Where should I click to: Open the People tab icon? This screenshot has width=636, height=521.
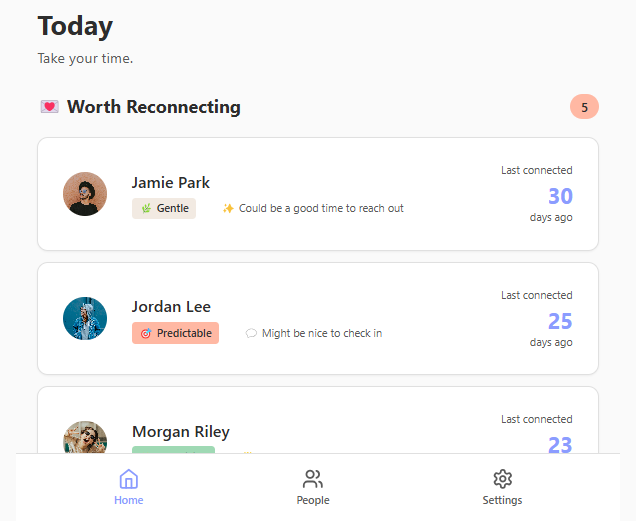pos(313,479)
